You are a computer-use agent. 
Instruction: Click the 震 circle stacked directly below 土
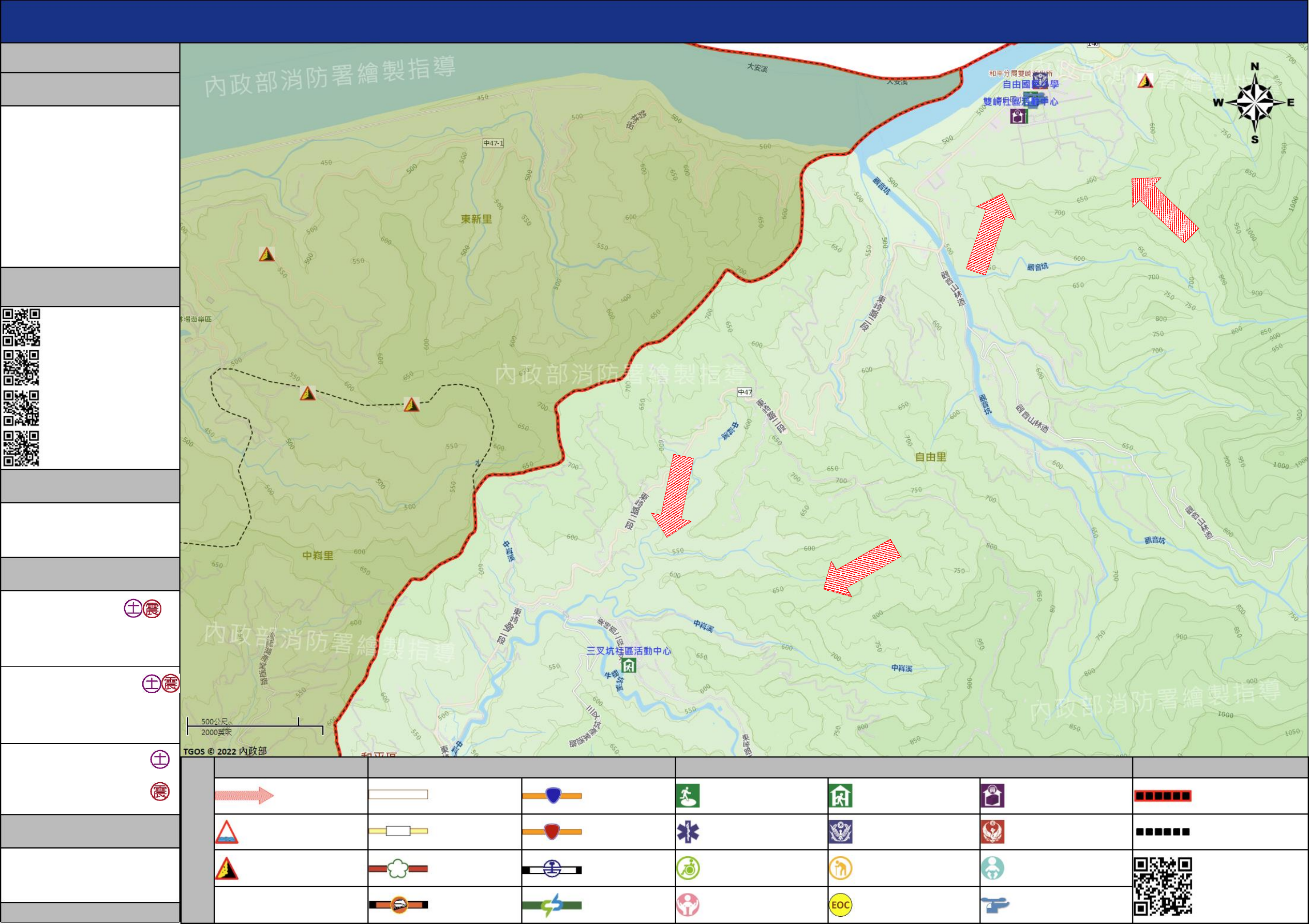[160, 791]
